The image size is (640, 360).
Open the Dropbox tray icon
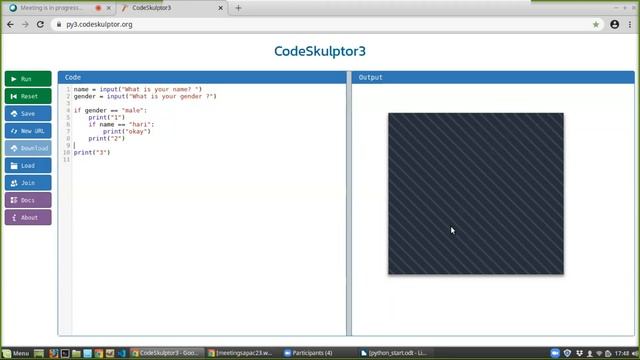(x=579, y=353)
